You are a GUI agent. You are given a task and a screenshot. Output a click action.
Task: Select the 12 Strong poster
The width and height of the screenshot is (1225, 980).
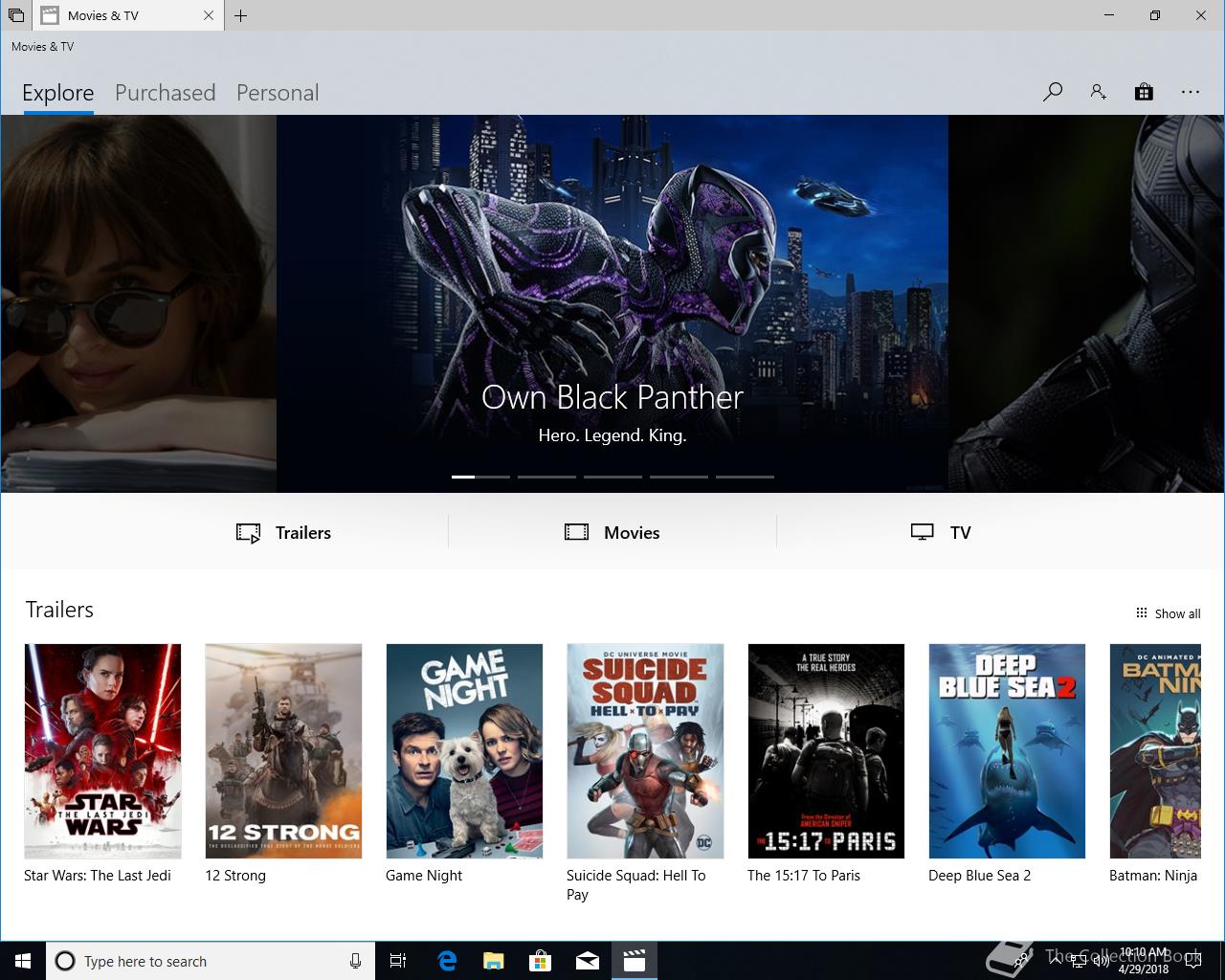click(x=283, y=751)
